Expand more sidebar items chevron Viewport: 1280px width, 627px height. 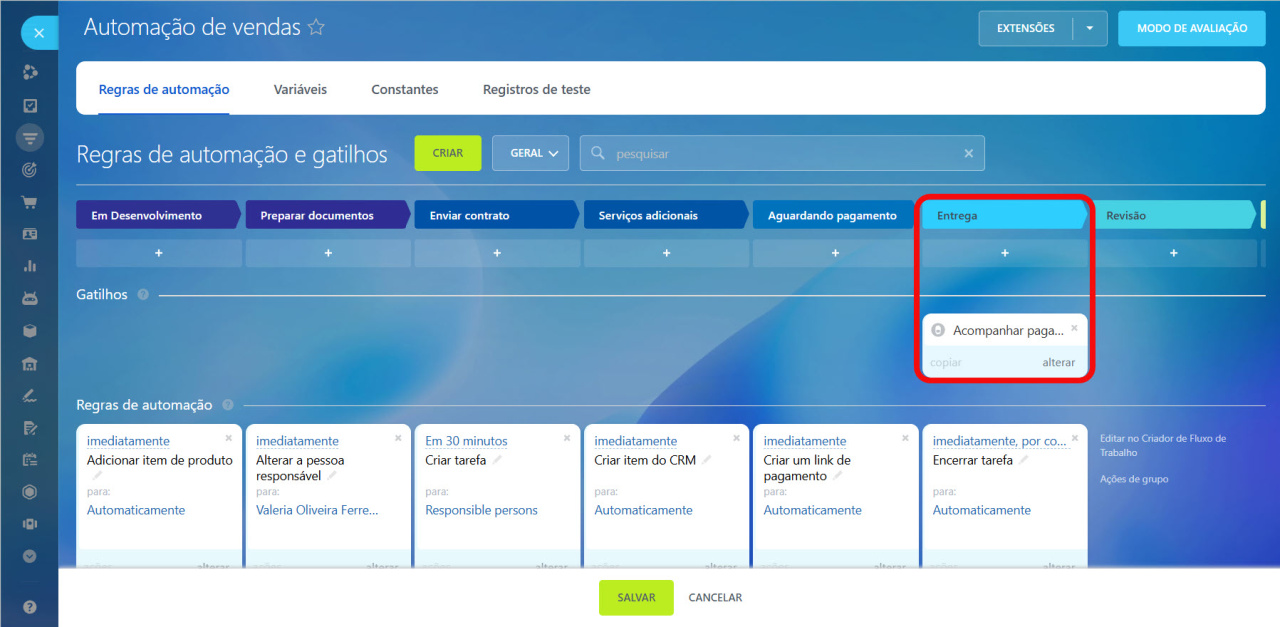click(30, 556)
